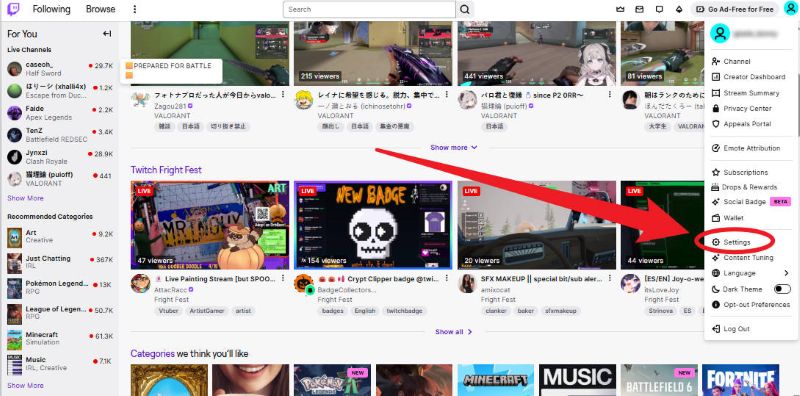Click the BadgeCollectors streamer avatar
The height and width of the screenshot is (396, 800).
click(304, 284)
